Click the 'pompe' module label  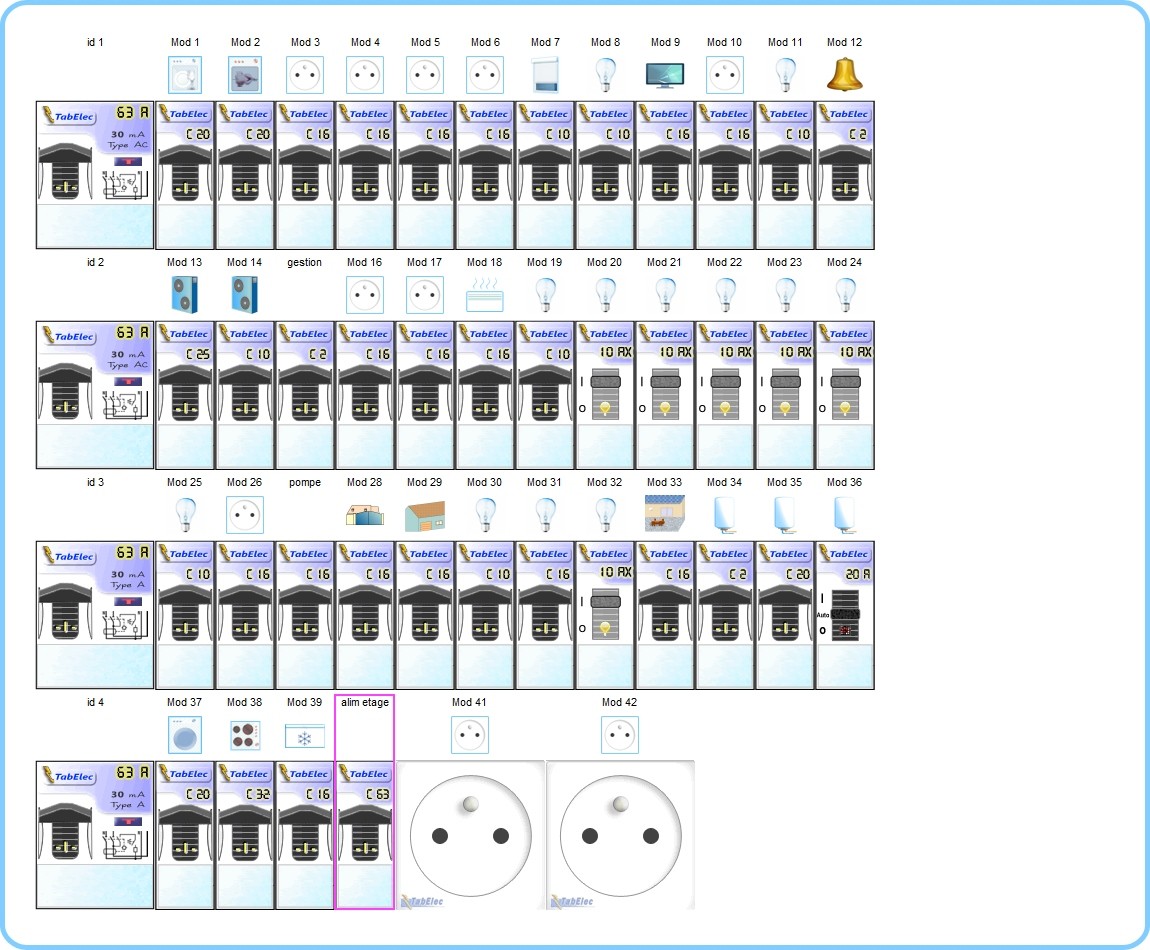[305, 483]
